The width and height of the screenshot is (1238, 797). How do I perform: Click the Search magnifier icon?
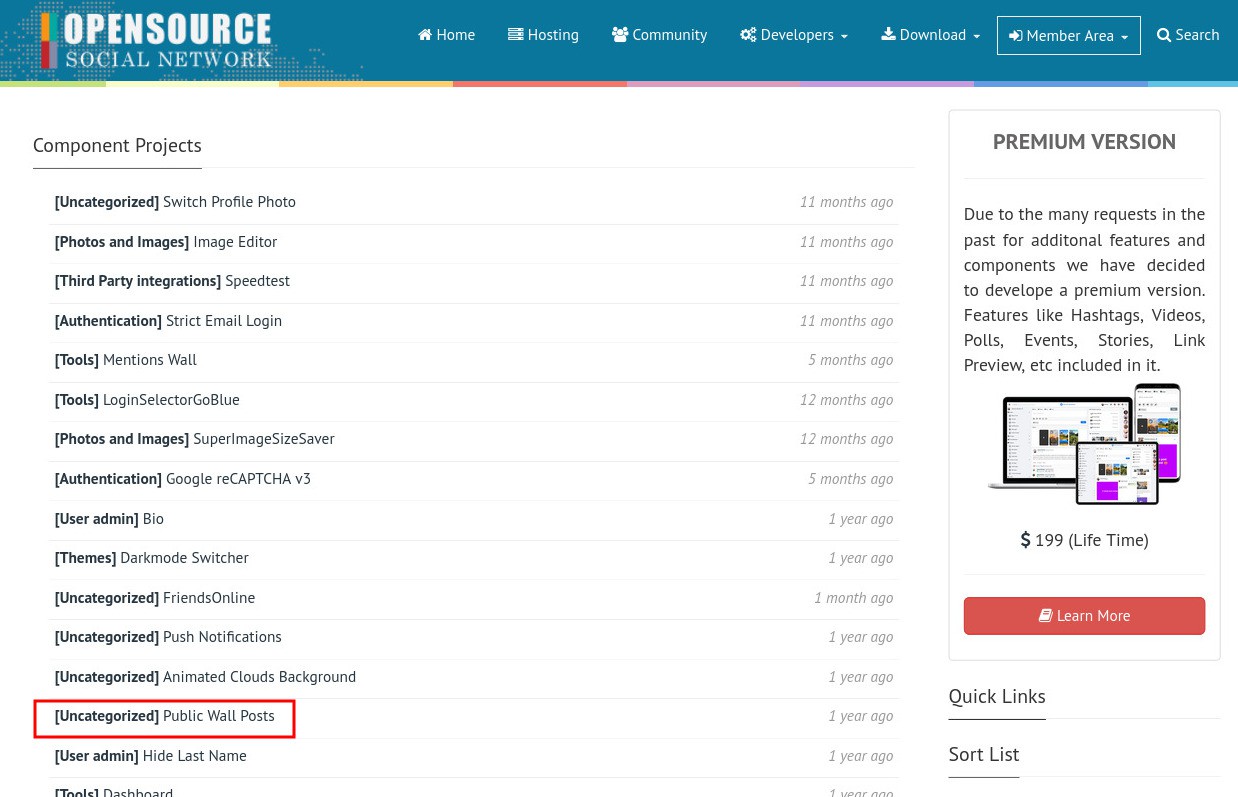(1164, 35)
